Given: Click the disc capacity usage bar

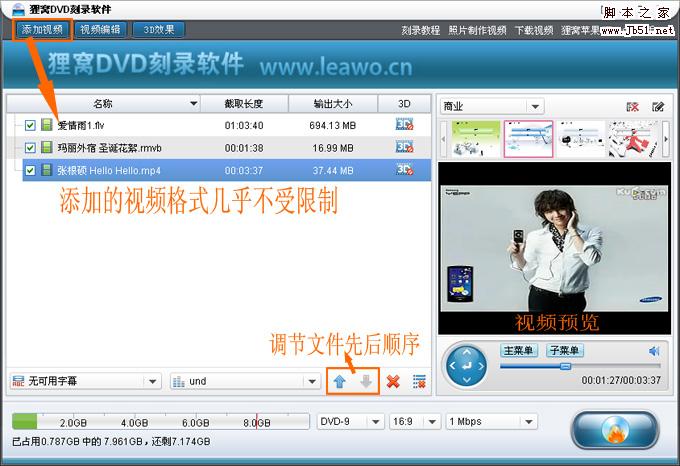Looking at the screenshot, I should pyautogui.click(x=160, y=421).
